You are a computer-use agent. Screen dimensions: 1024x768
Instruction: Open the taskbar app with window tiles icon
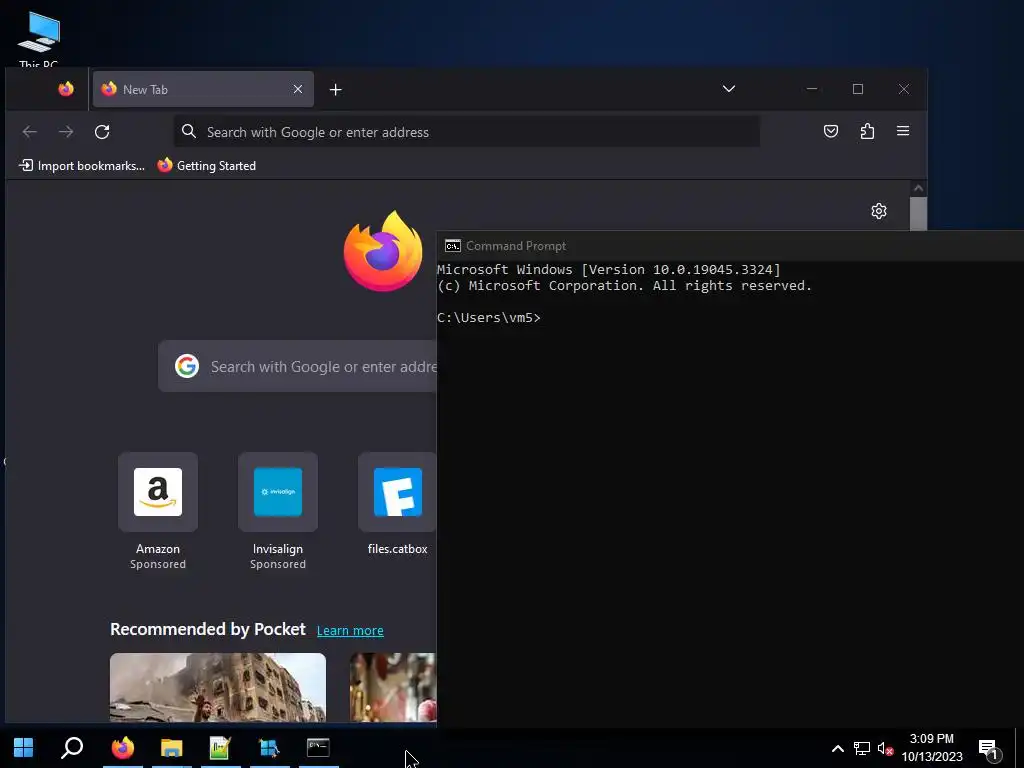(x=269, y=748)
